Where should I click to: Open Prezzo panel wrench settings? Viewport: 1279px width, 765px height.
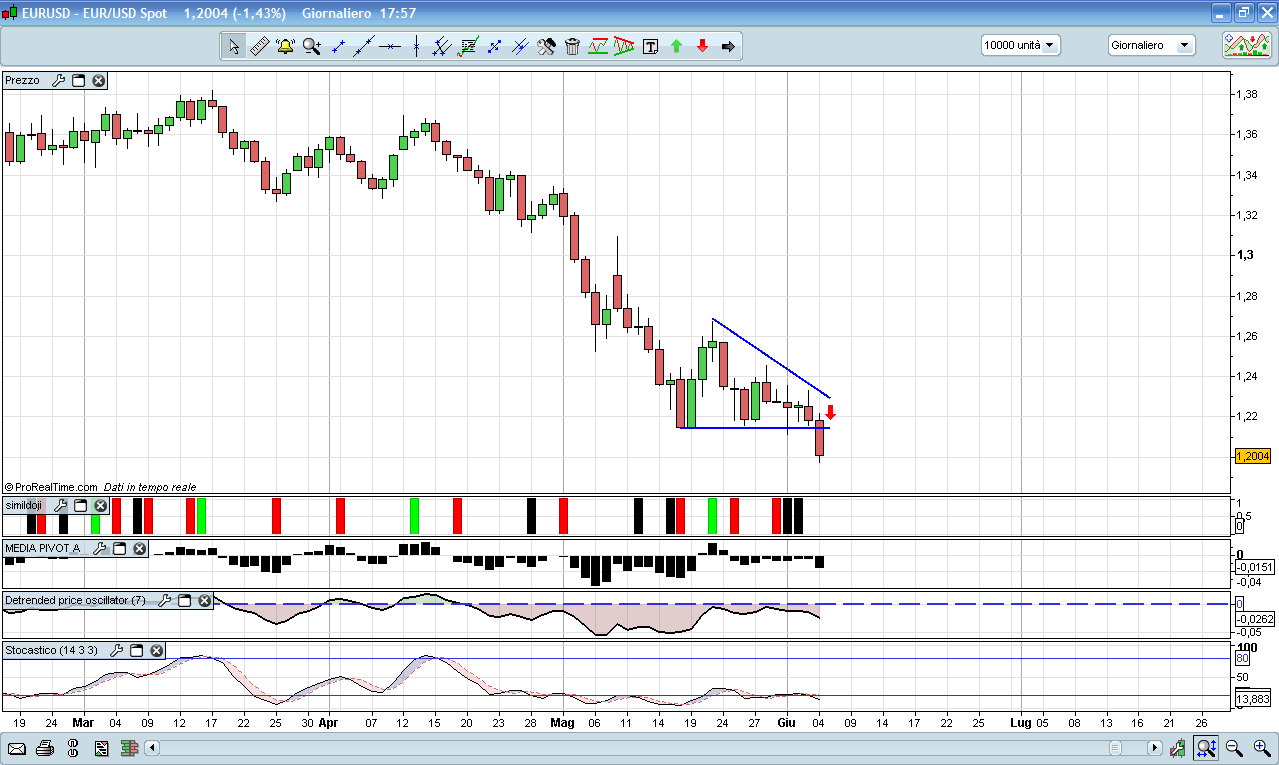pyautogui.click(x=58, y=81)
